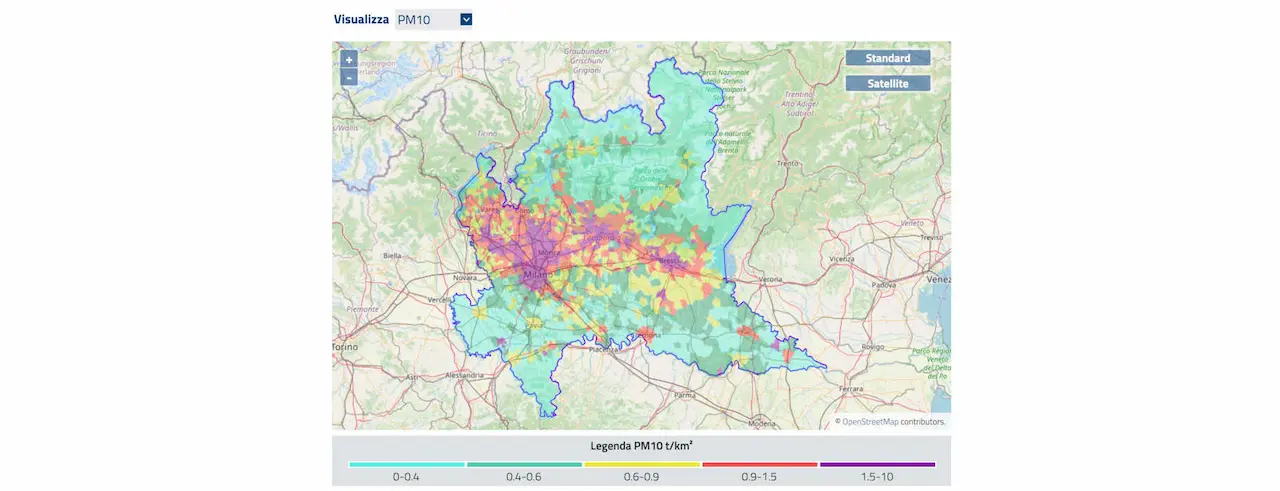Select the cyan 0-0.4 legend swatch
This screenshot has width=1280, height=491.
click(x=407, y=464)
